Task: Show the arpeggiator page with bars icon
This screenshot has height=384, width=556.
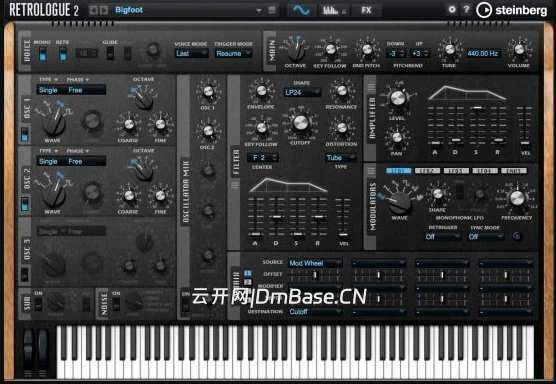Action: (333, 10)
